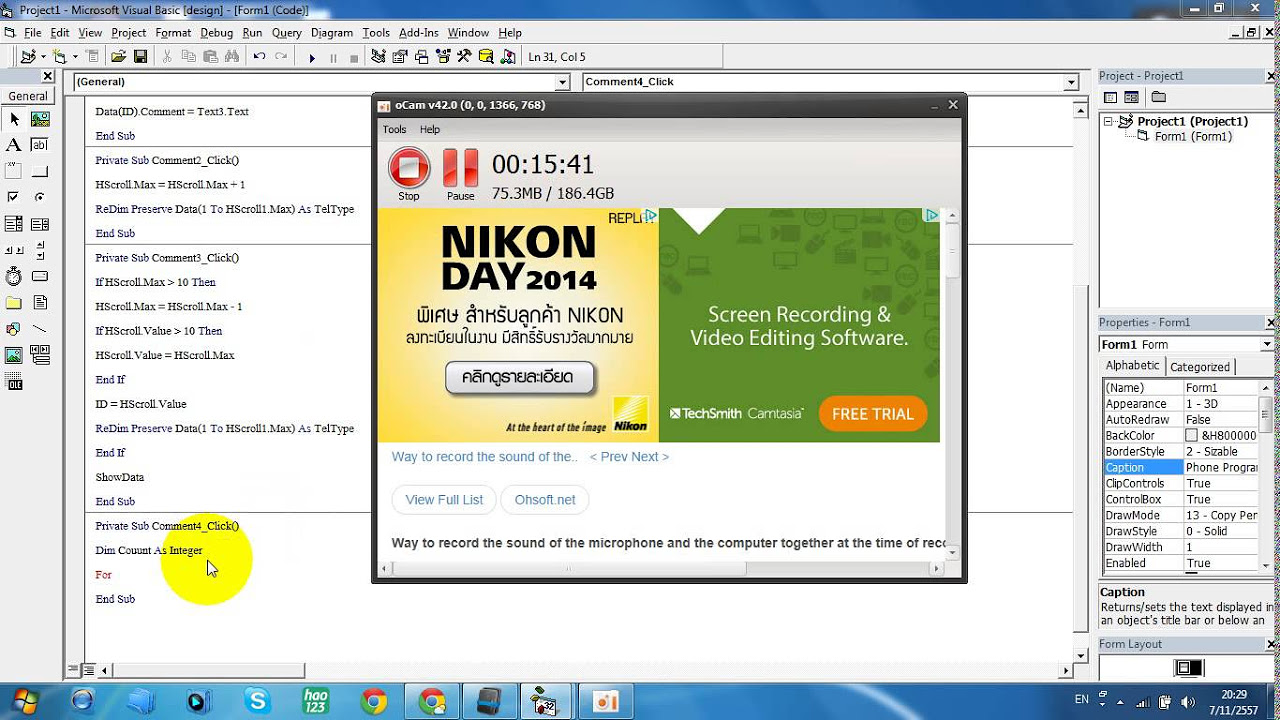Select the ComboBox control tool
The width and height of the screenshot is (1280, 720).
14,224
